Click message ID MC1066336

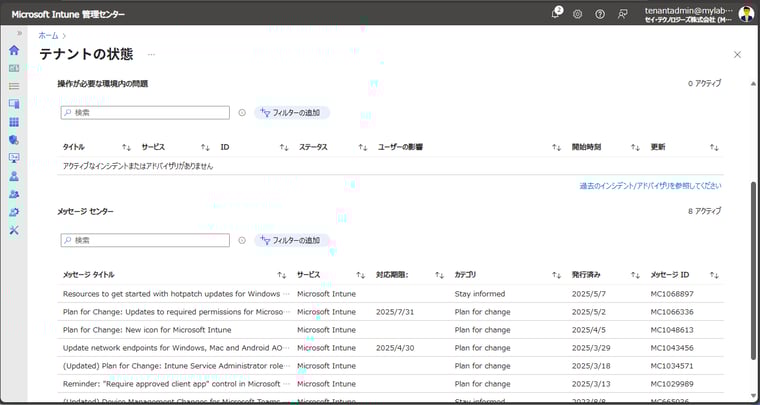(x=672, y=312)
